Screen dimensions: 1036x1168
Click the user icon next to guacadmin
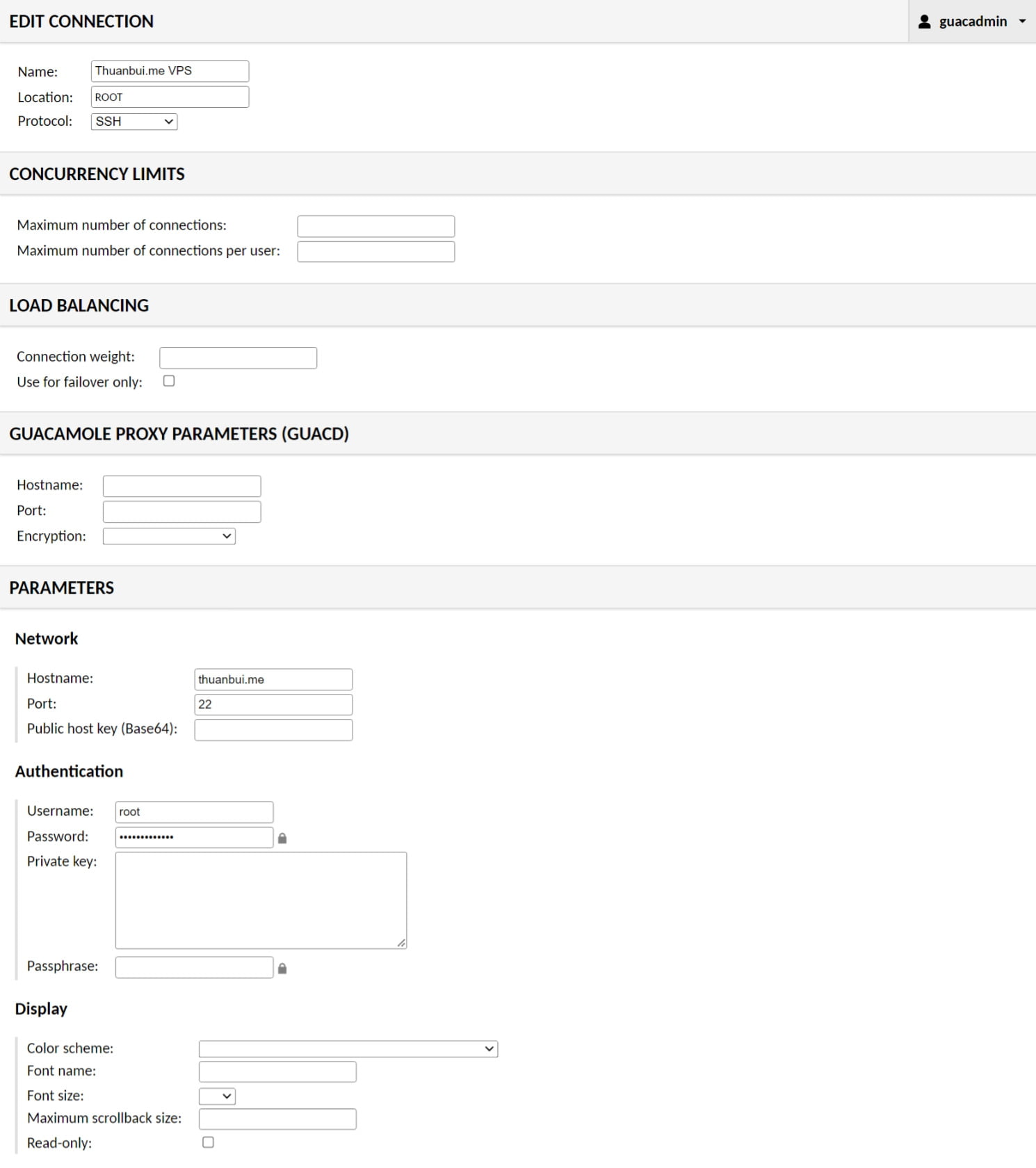924,22
